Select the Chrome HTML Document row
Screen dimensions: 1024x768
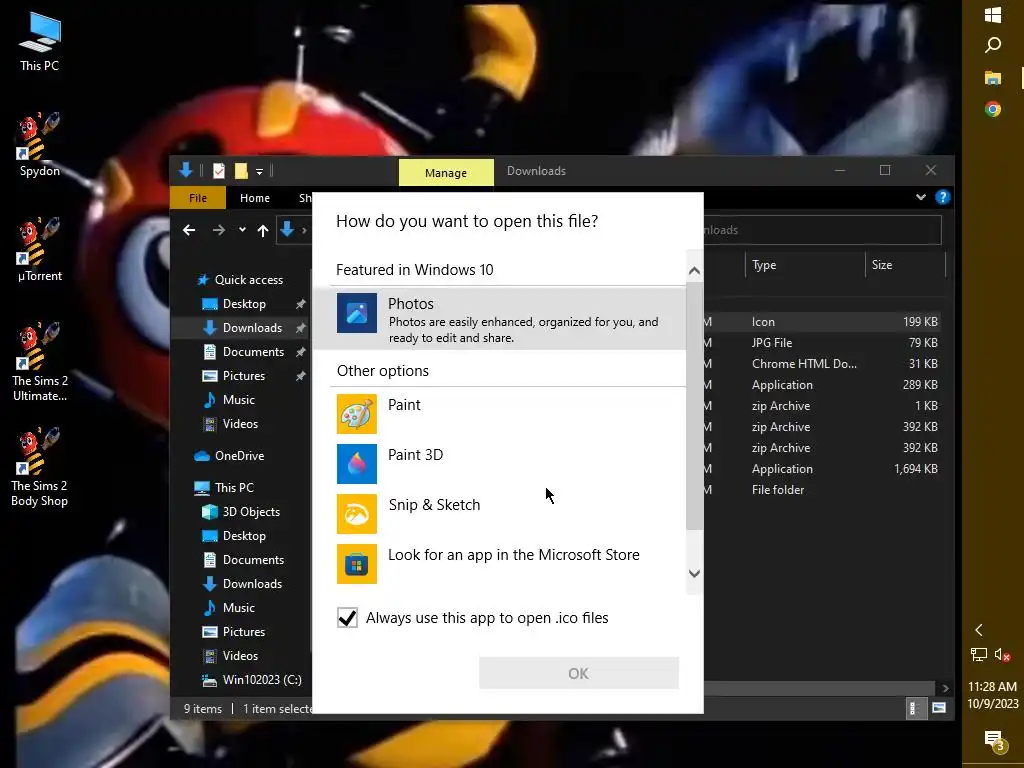pyautogui.click(x=822, y=364)
